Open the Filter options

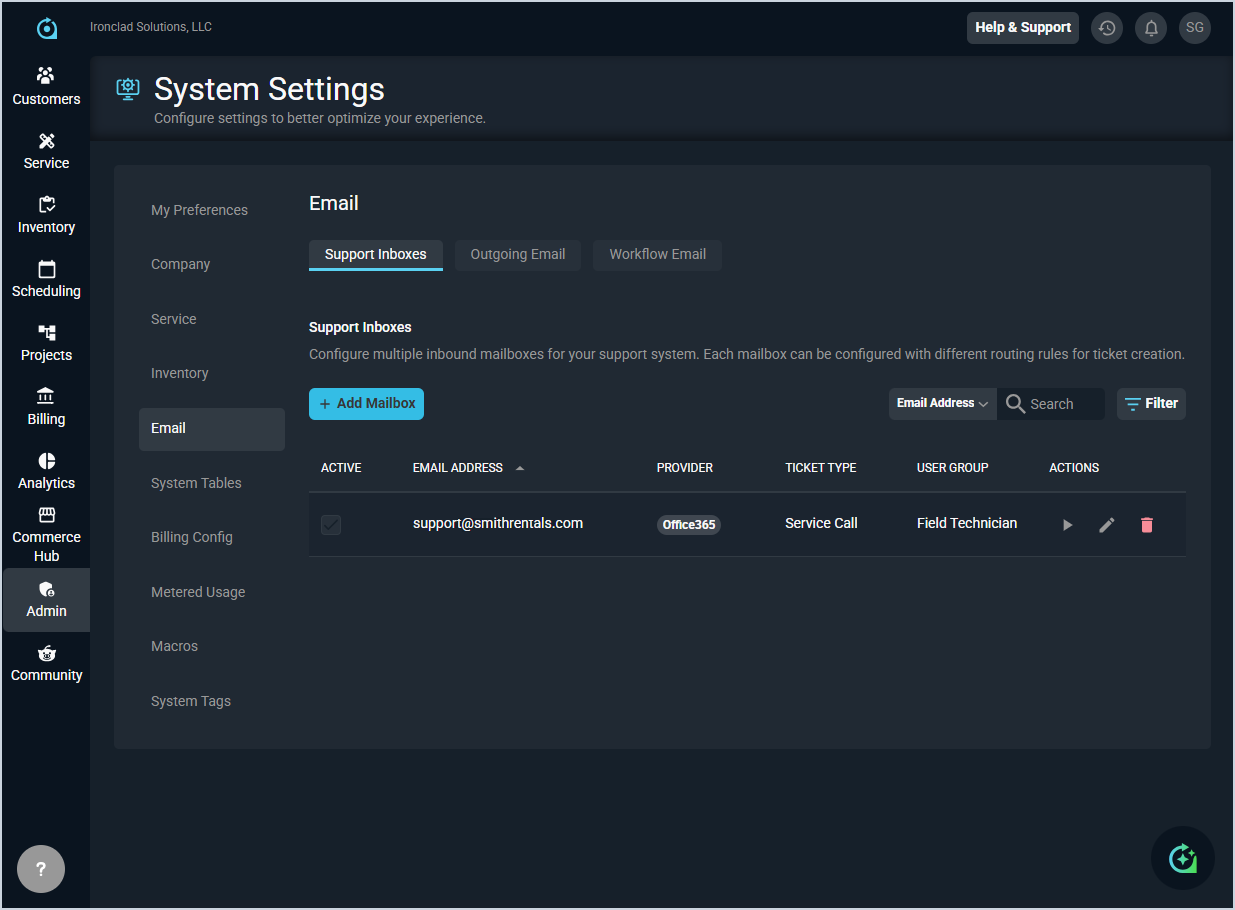1151,404
